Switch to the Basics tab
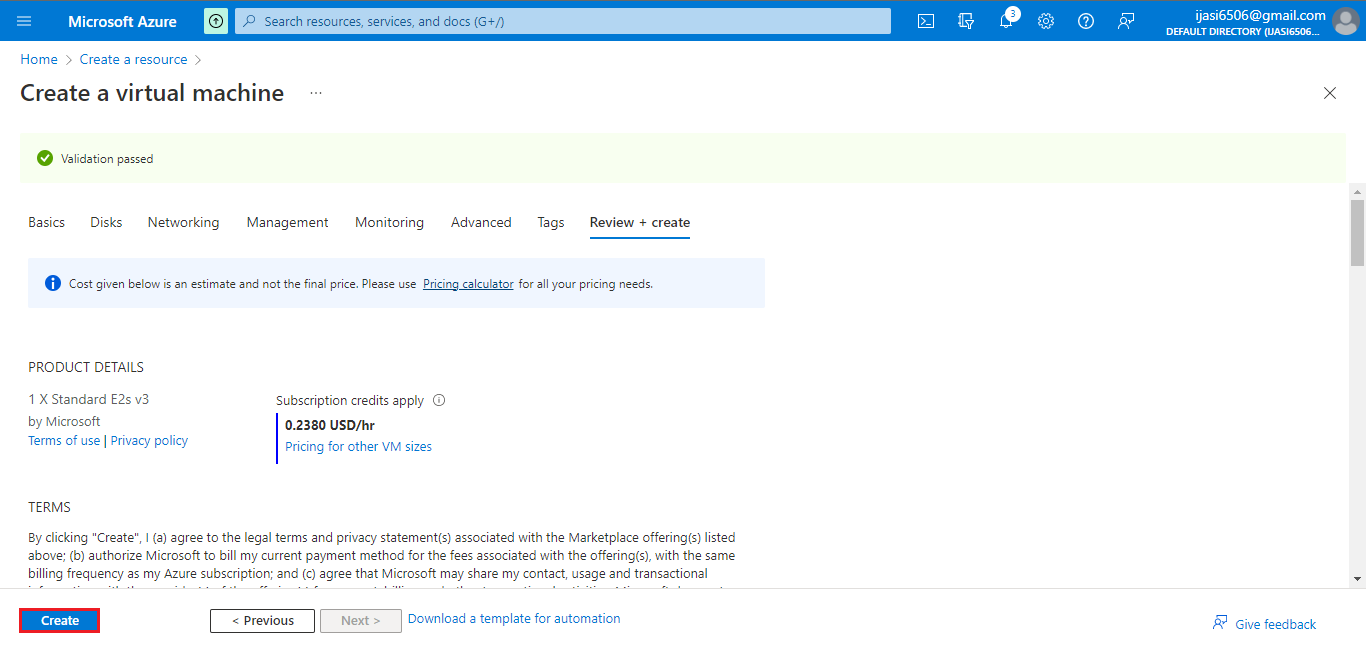Viewport: 1366px width, 647px height. point(46,222)
